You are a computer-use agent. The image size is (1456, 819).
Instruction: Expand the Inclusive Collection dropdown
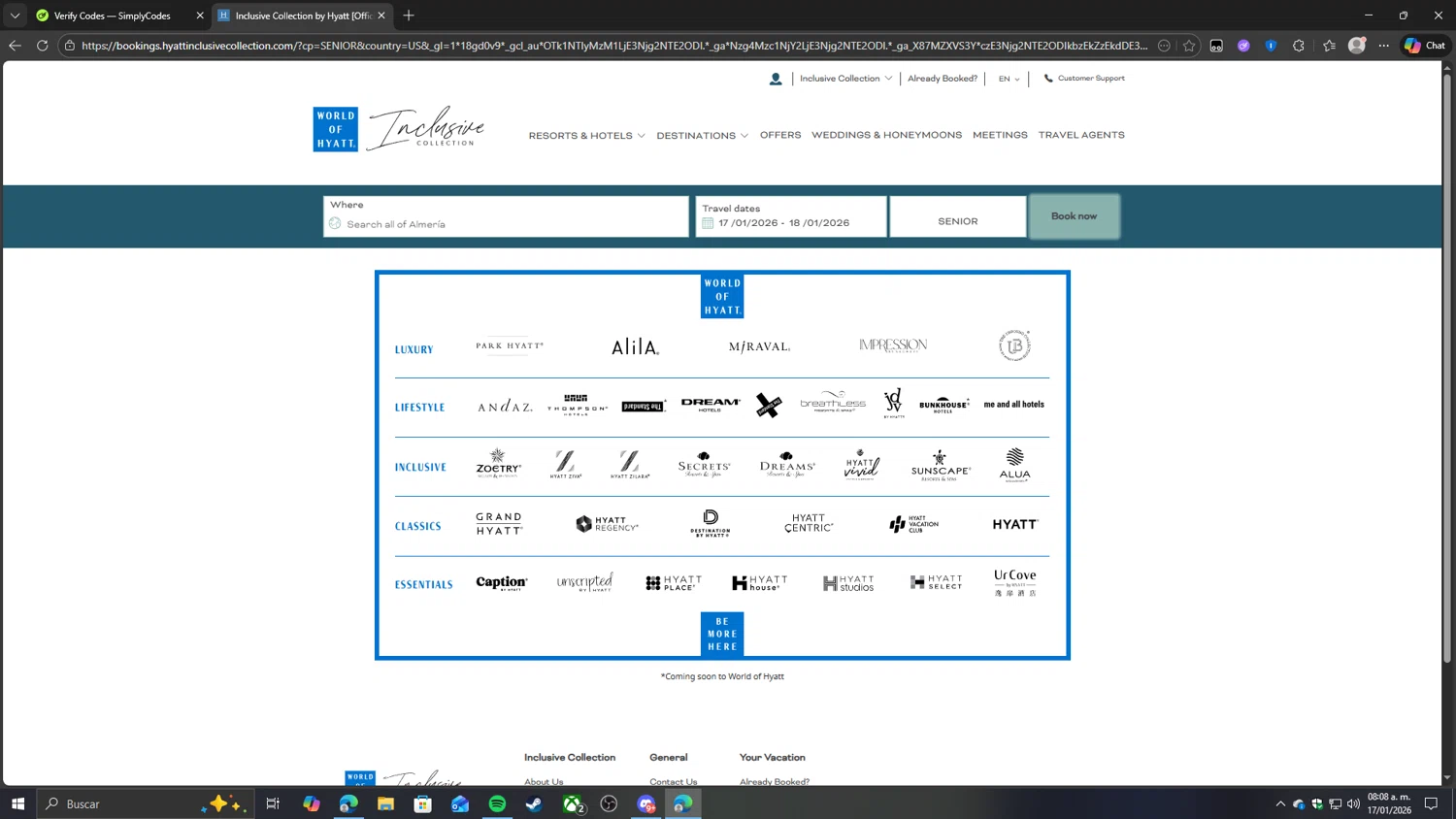(x=845, y=79)
